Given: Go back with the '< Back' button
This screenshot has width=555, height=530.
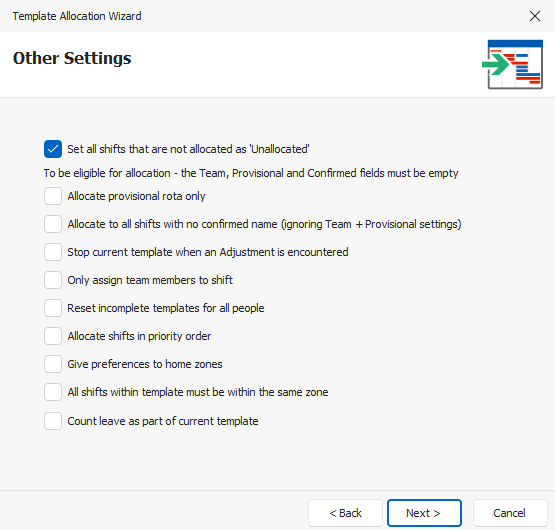Looking at the screenshot, I should tap(345, 513).
